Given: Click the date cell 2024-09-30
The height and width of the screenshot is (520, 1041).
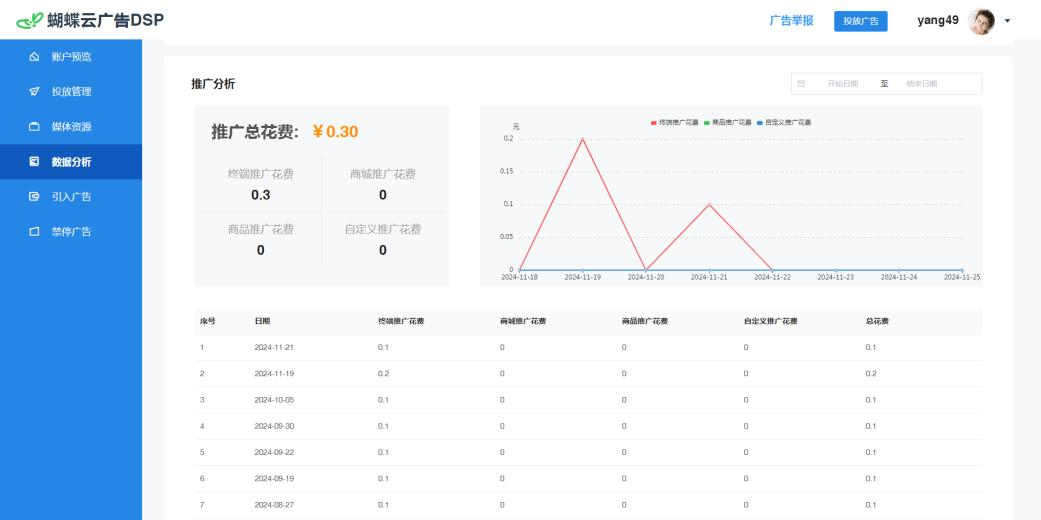Looking at the screenshot, I should (x=274, y=426).
